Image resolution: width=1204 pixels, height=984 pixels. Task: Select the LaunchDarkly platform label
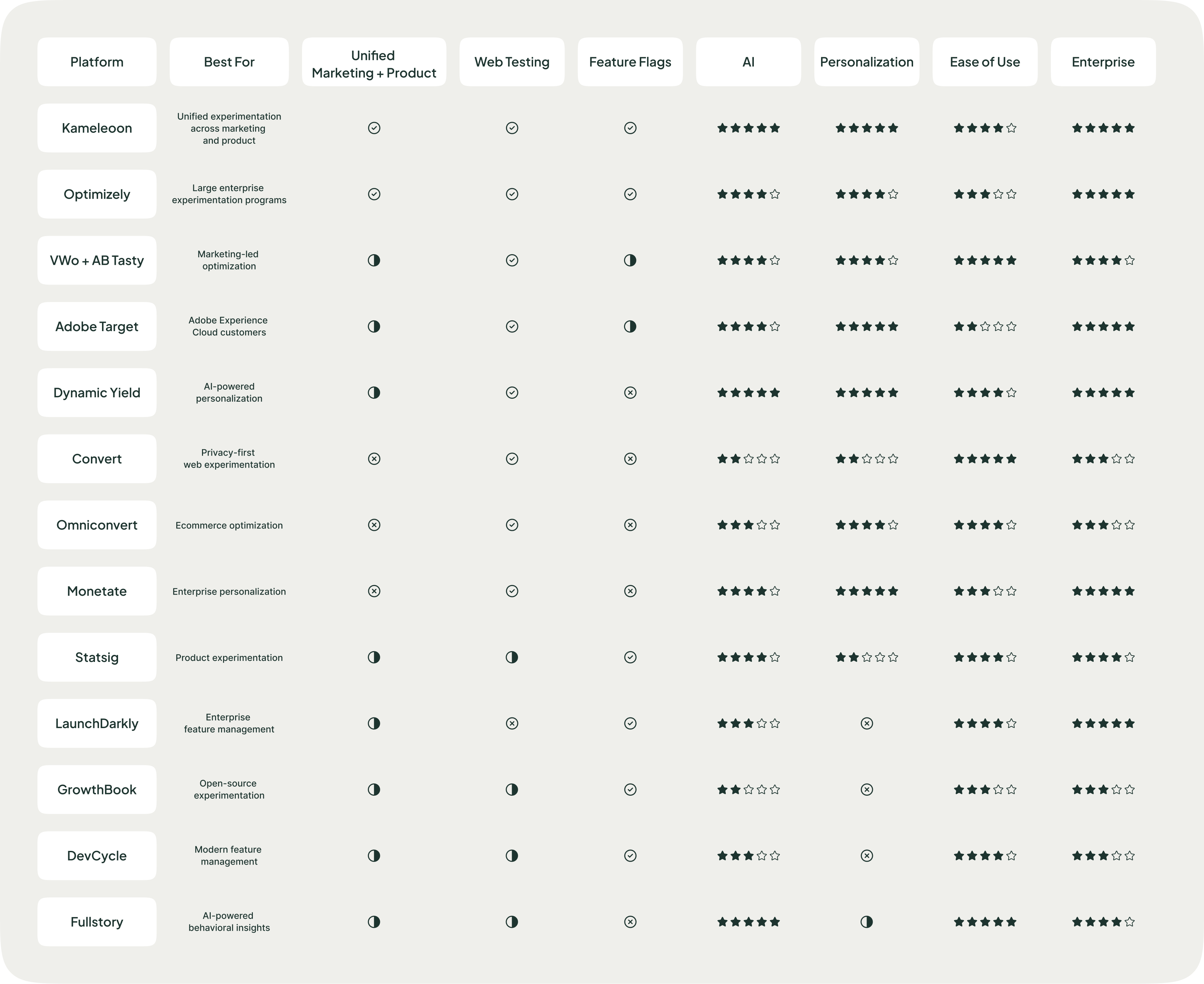97,723
